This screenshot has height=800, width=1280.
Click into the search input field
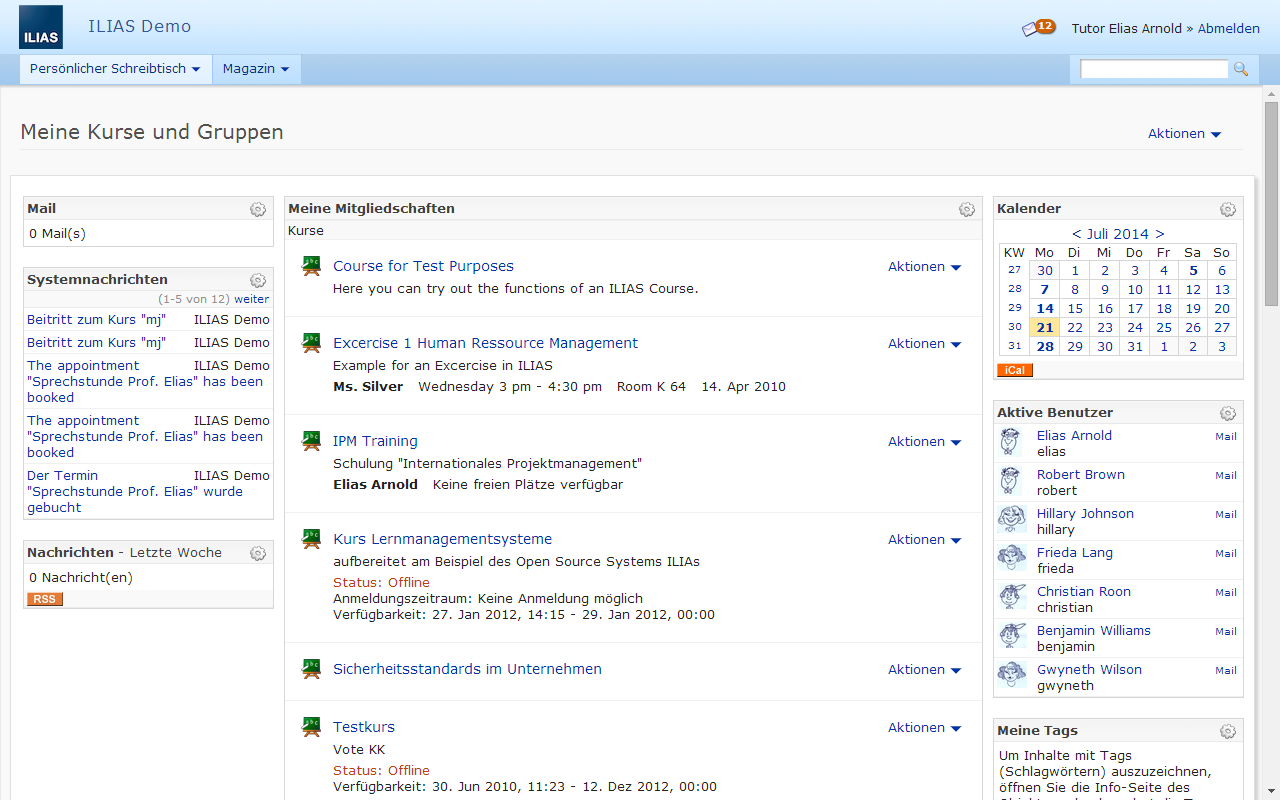point(1154,69)
